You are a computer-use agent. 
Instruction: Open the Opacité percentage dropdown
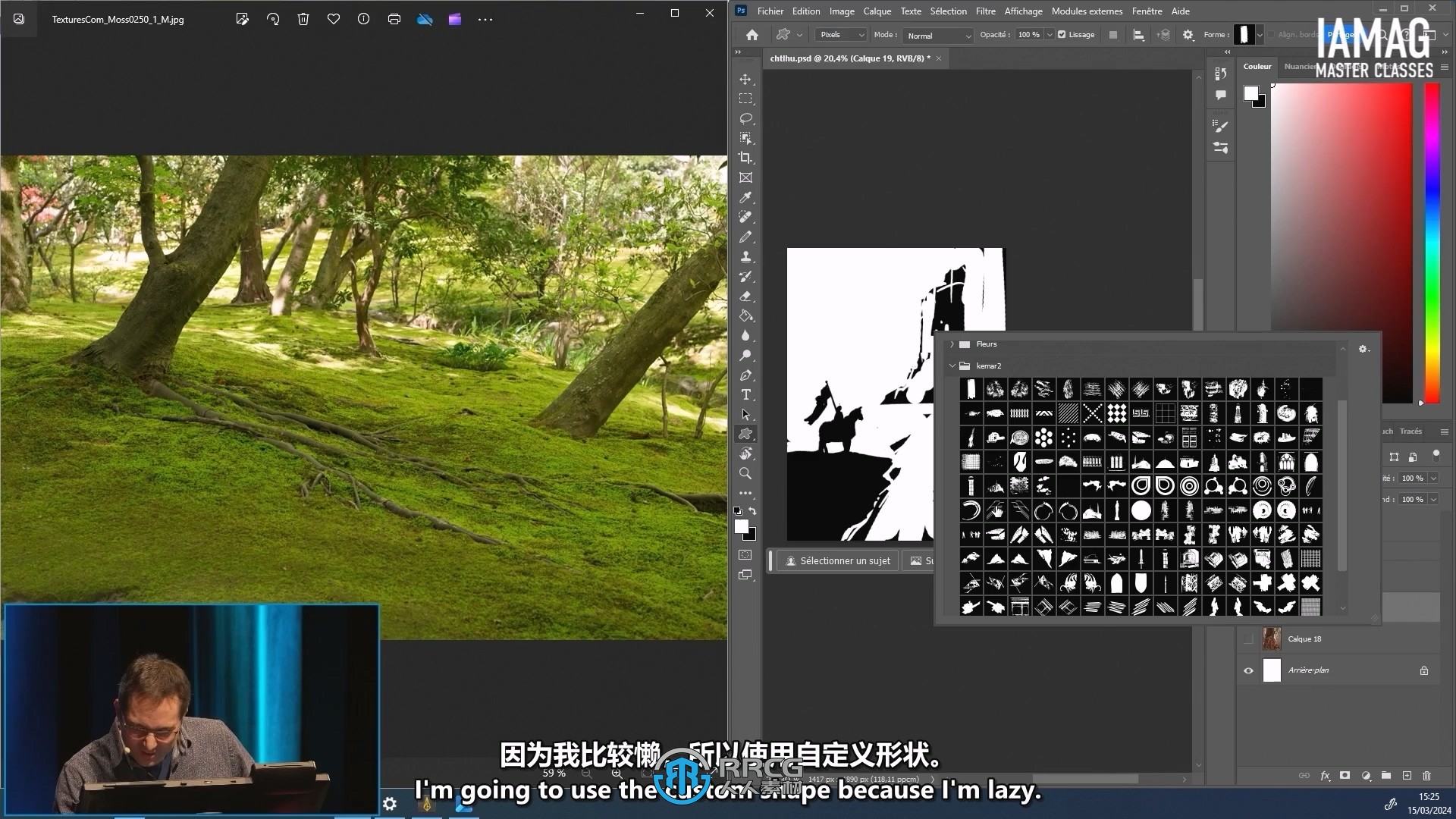click(x=1050, y=35)
